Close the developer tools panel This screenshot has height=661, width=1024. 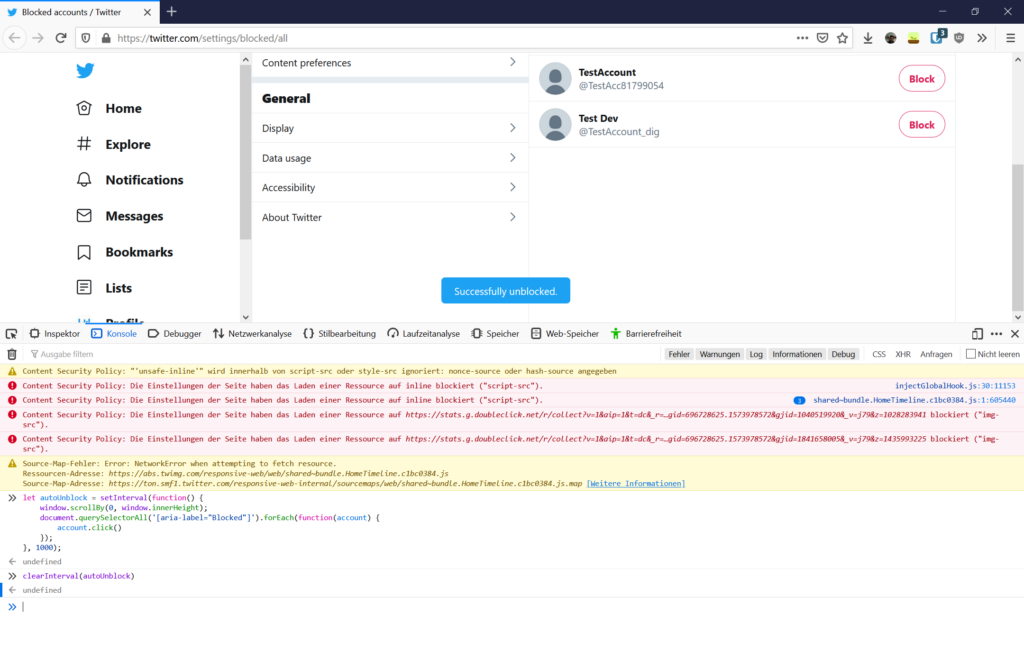(1015, 334)
